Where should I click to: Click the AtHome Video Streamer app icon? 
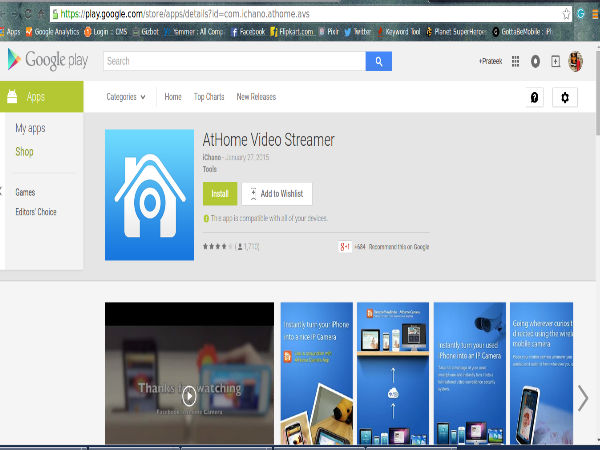[x=148, y=194]
